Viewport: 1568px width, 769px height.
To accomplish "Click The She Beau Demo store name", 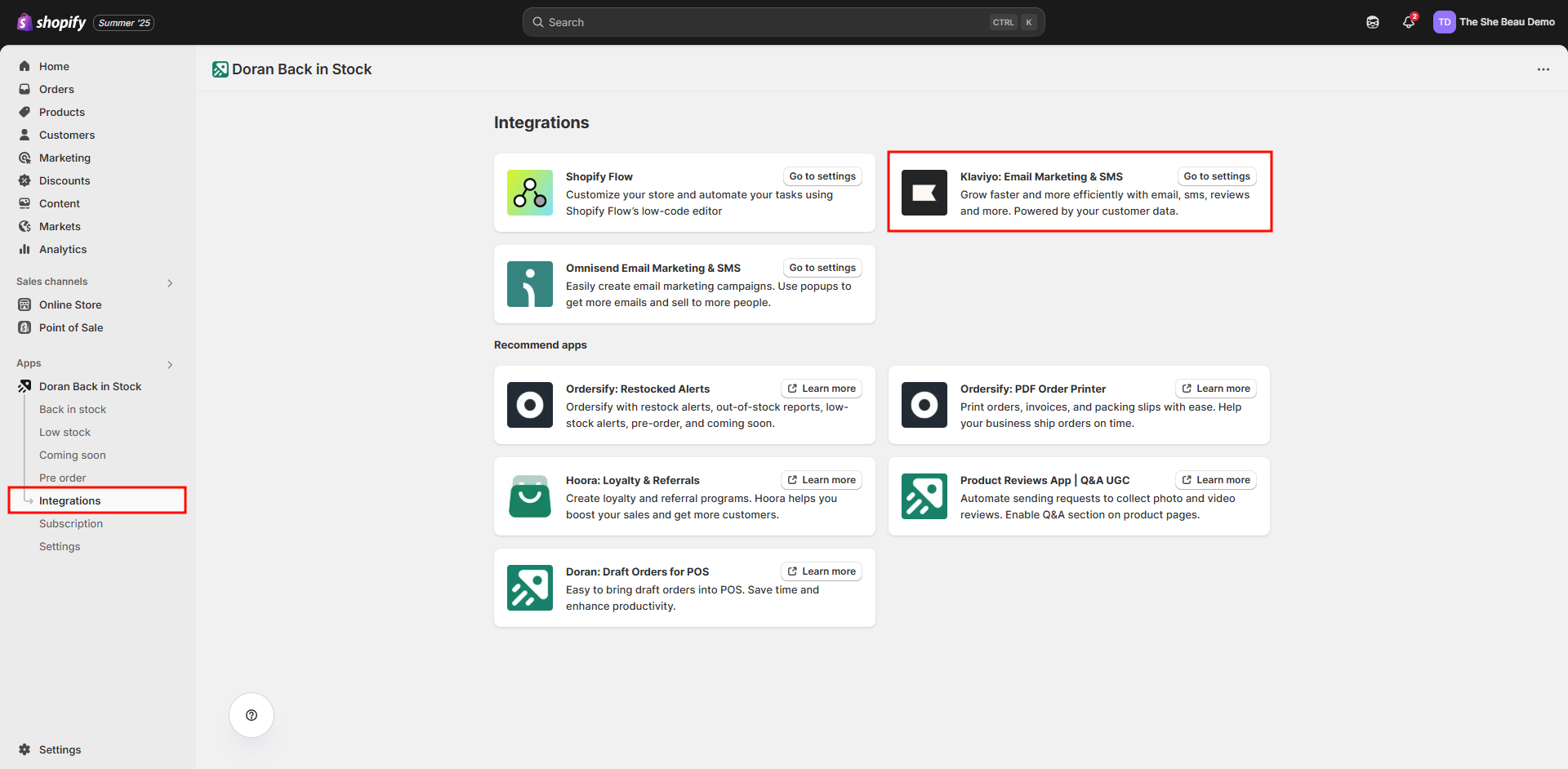I will pos(1507,22).
